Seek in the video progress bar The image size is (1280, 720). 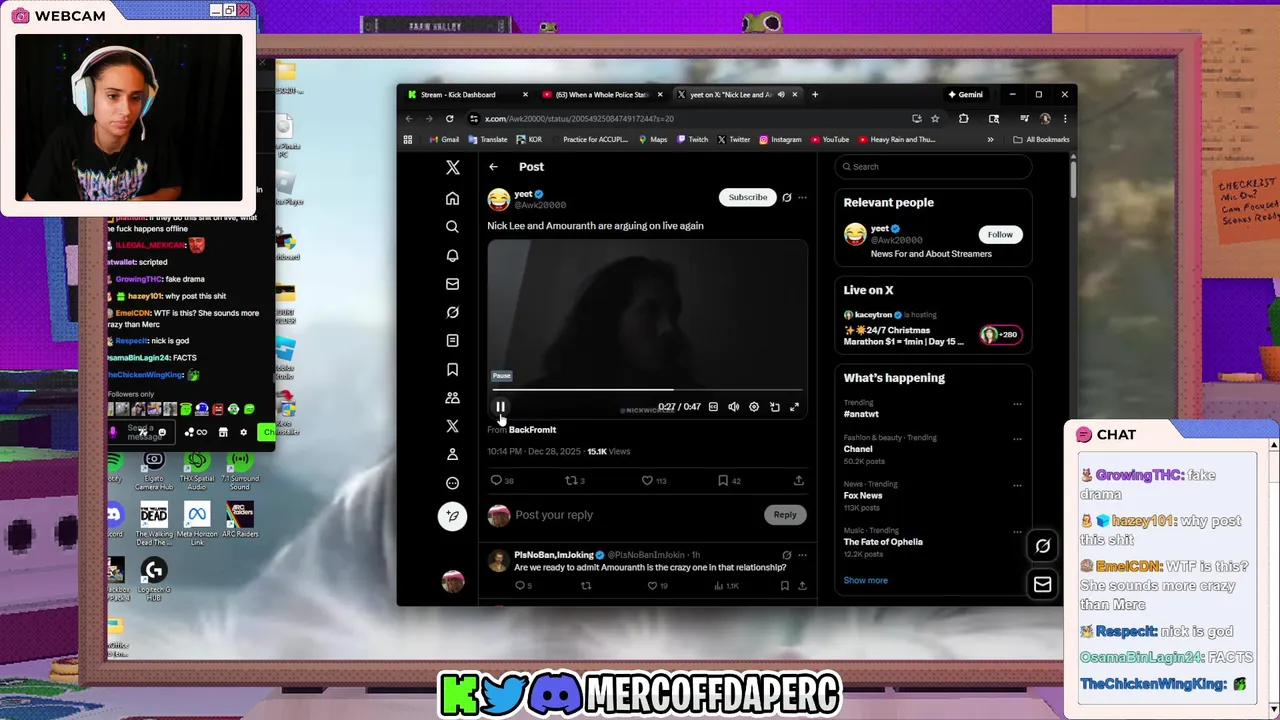[646, 390]
